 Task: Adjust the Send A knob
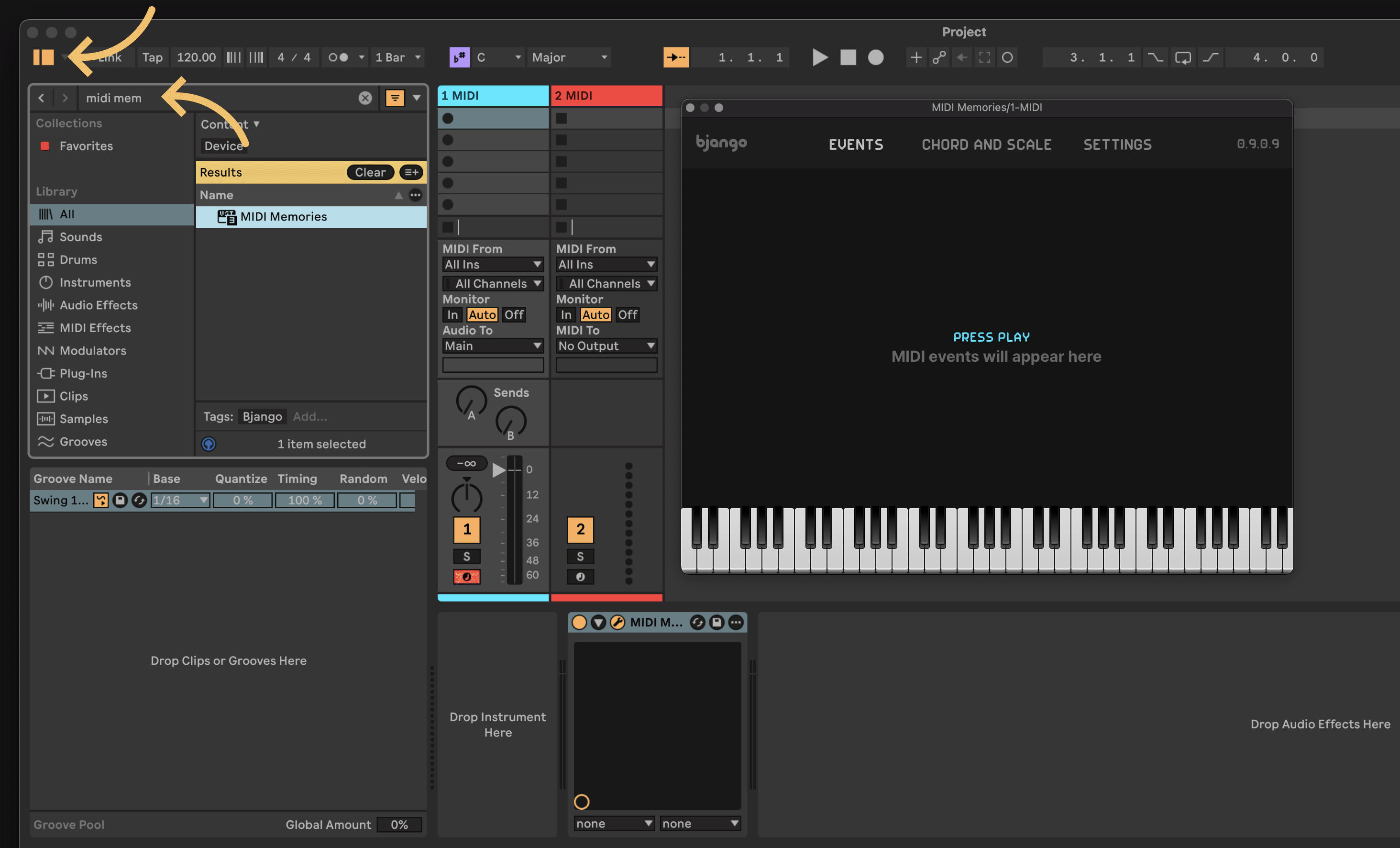tap(471, 401)
